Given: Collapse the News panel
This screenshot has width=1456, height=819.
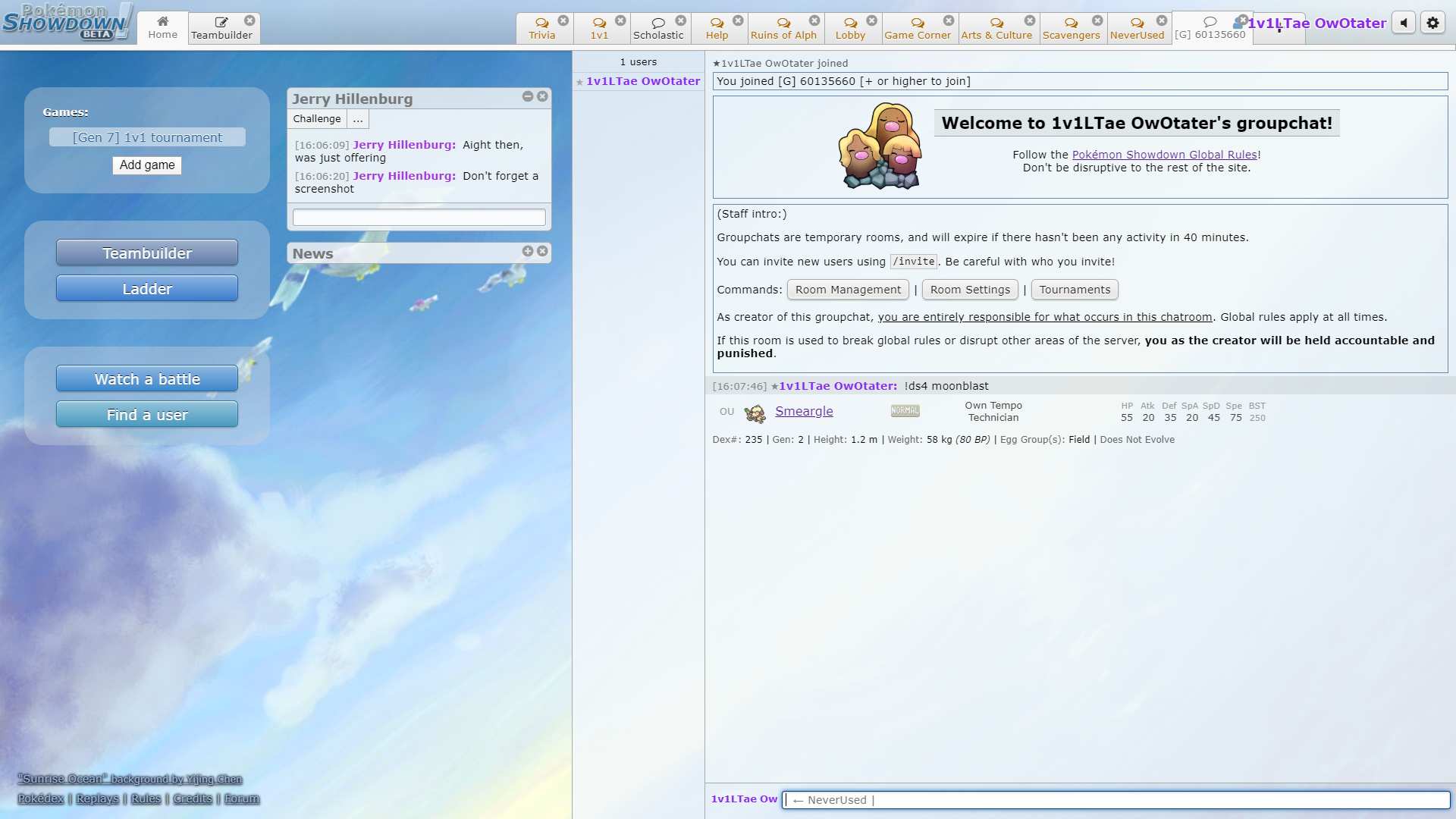Looking at the screenshot, I should pos(542,251).
